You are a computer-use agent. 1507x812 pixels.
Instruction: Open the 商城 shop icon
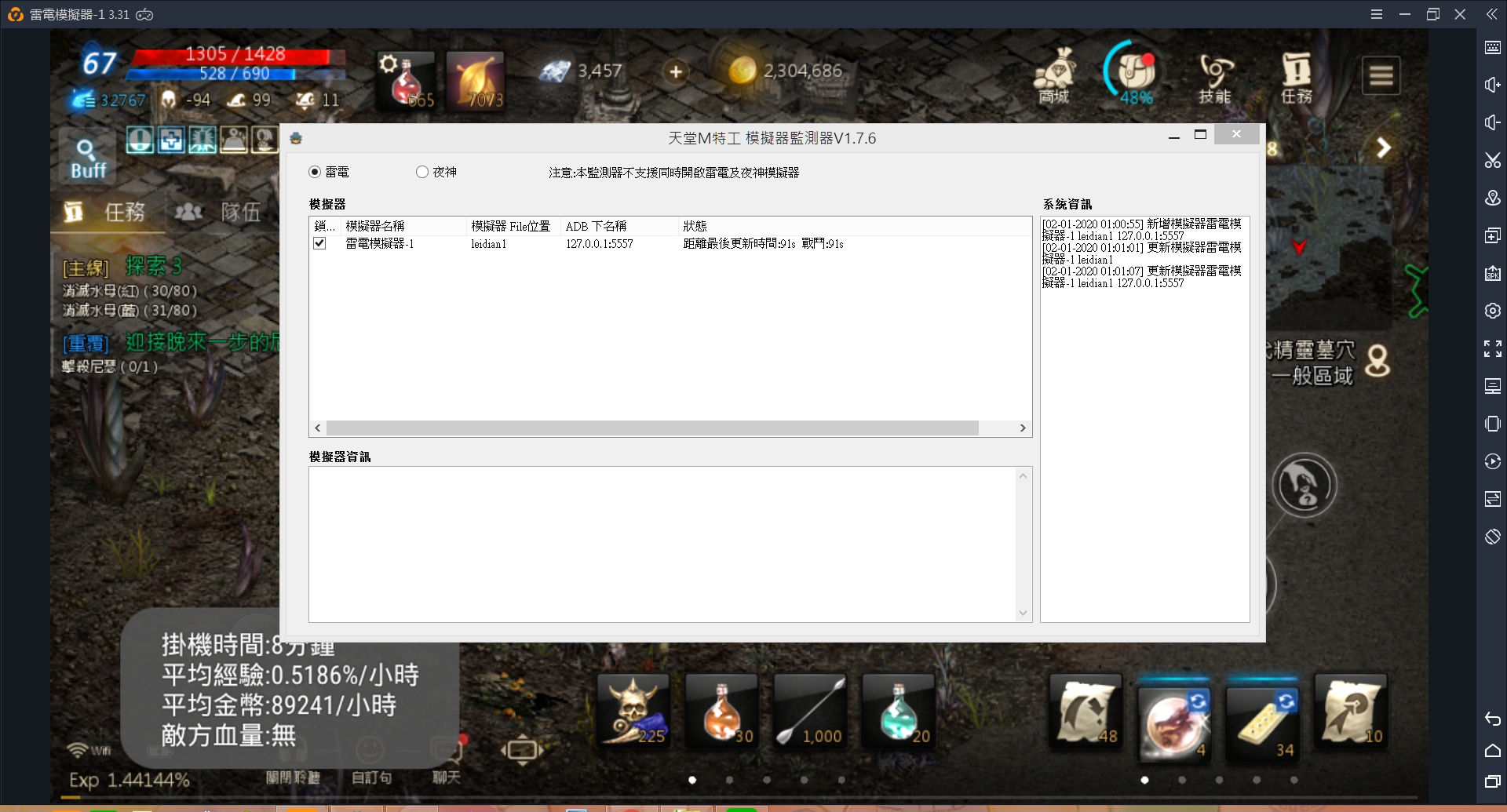pyautogui.click(x=1054, y=76)
